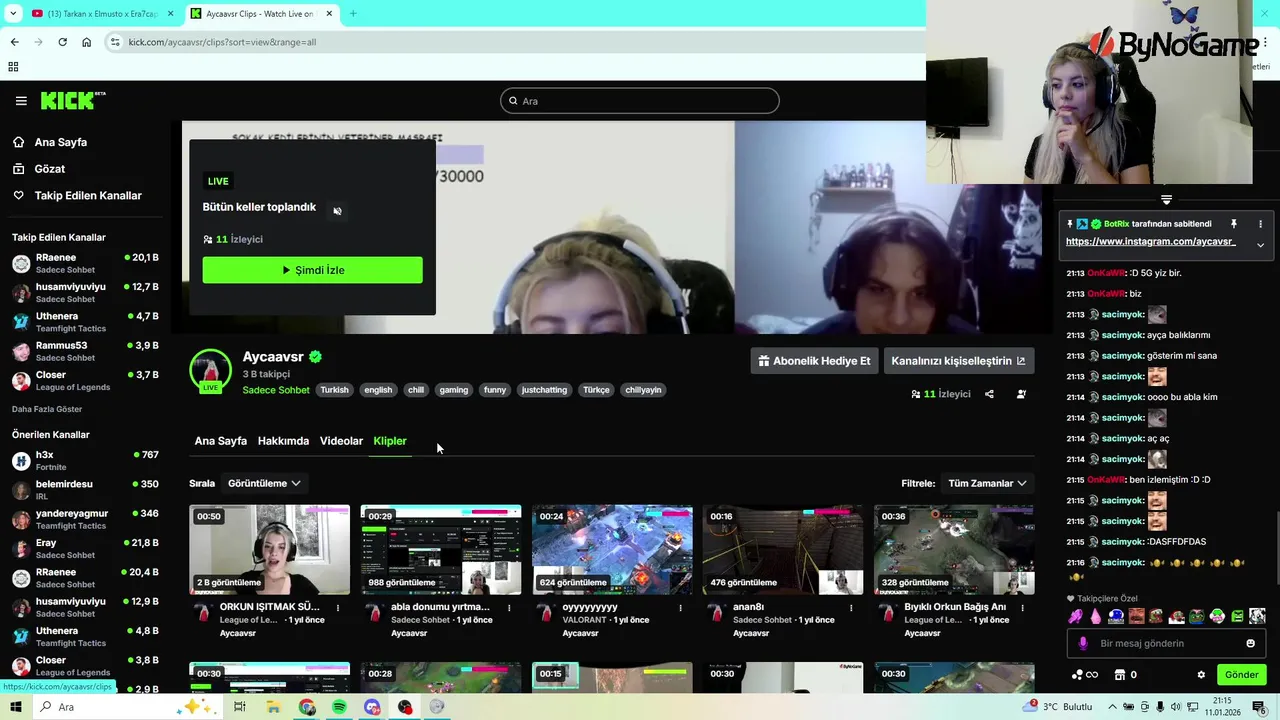Open Spotify from the Windows taskbar

[x=339, y=707]
